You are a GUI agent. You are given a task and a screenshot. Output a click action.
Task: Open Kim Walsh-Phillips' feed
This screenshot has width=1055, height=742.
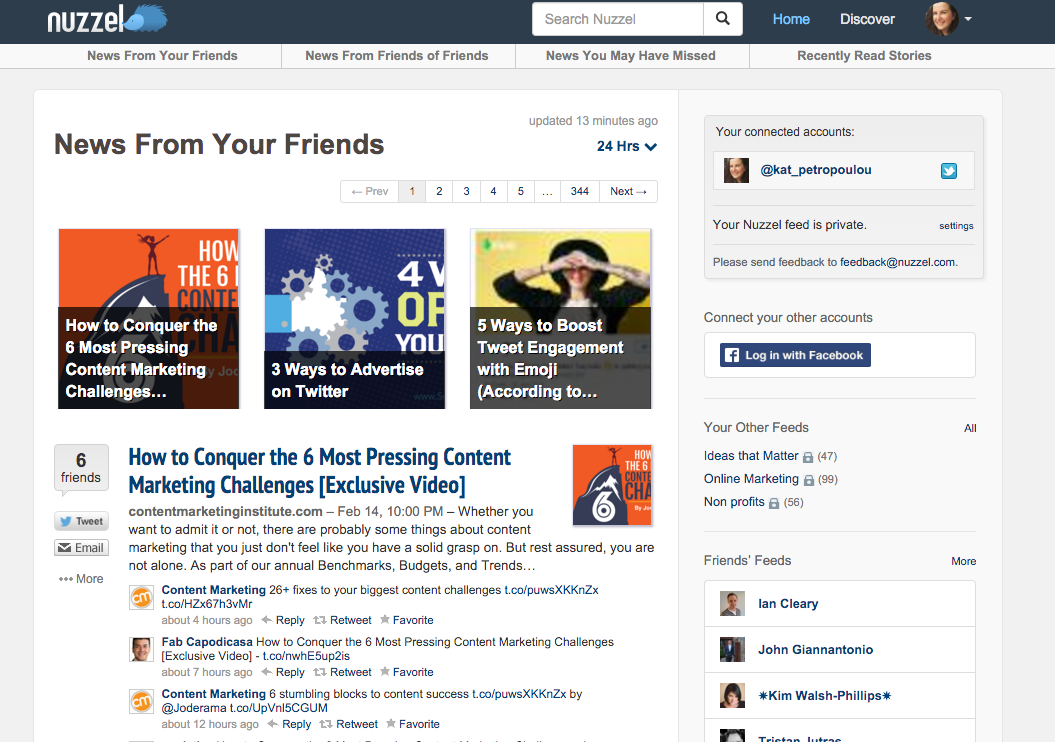click(840, 696)
